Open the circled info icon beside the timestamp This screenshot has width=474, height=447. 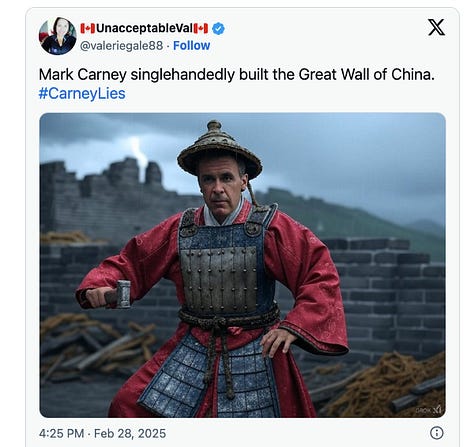437,433
